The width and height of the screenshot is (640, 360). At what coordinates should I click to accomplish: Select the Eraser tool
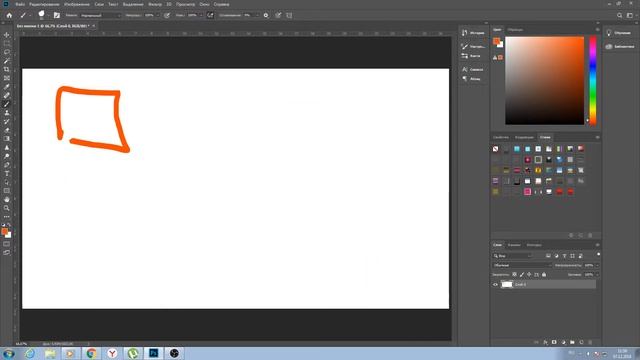coord(7,130)
